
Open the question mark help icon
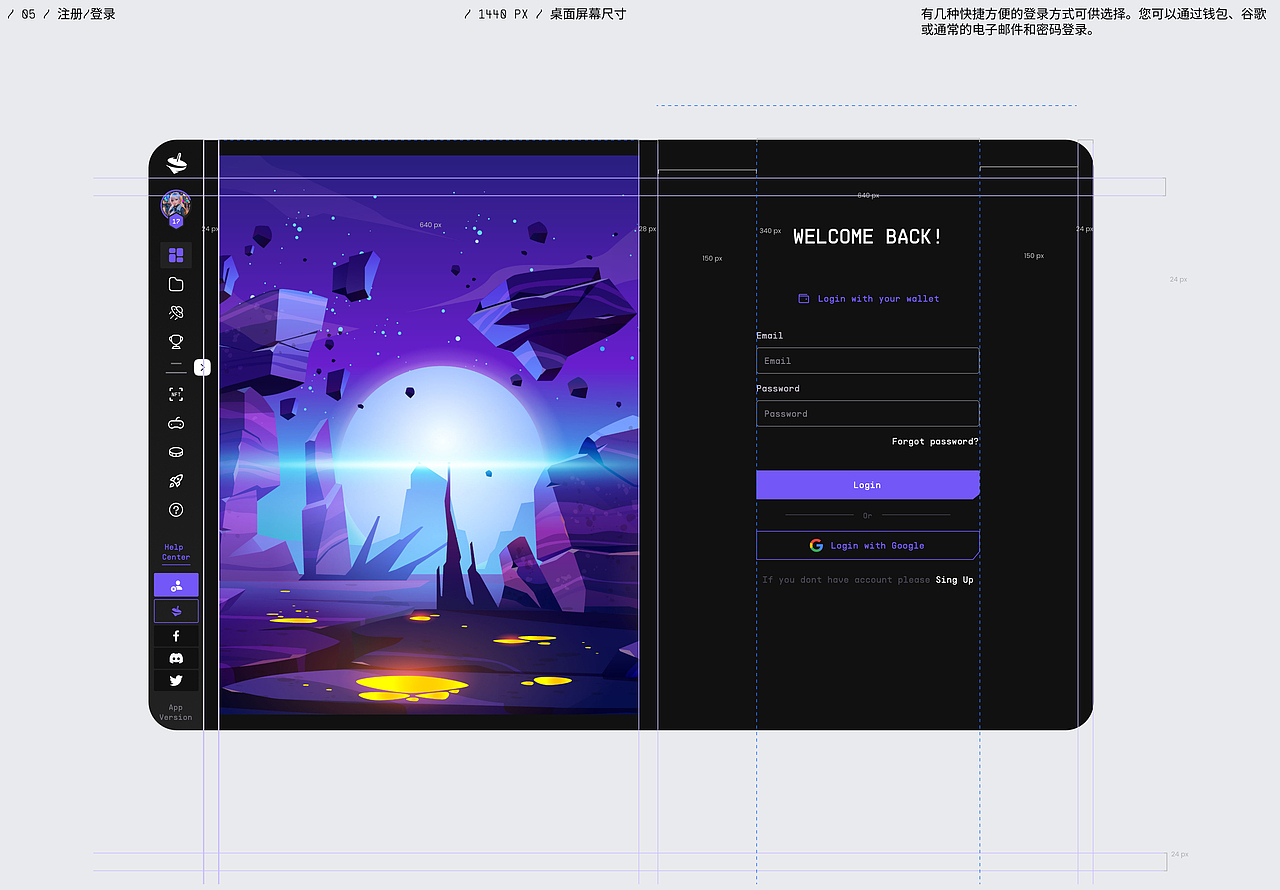tap(176, 510)
